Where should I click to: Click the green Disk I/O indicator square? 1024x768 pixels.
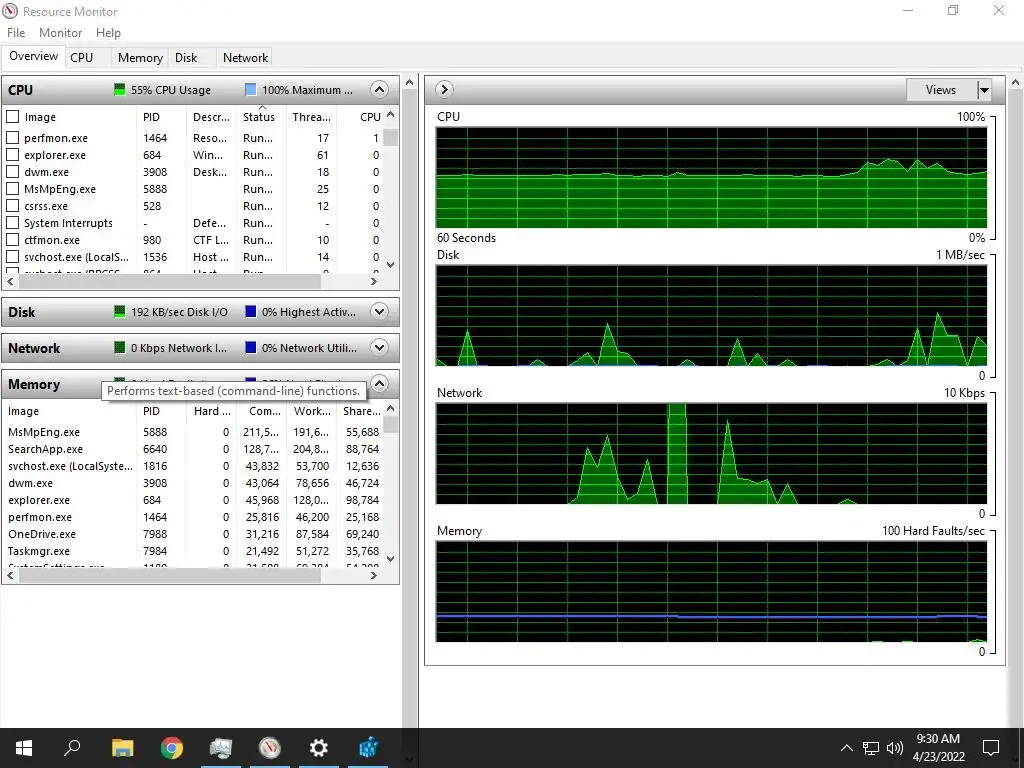(120, 312)
